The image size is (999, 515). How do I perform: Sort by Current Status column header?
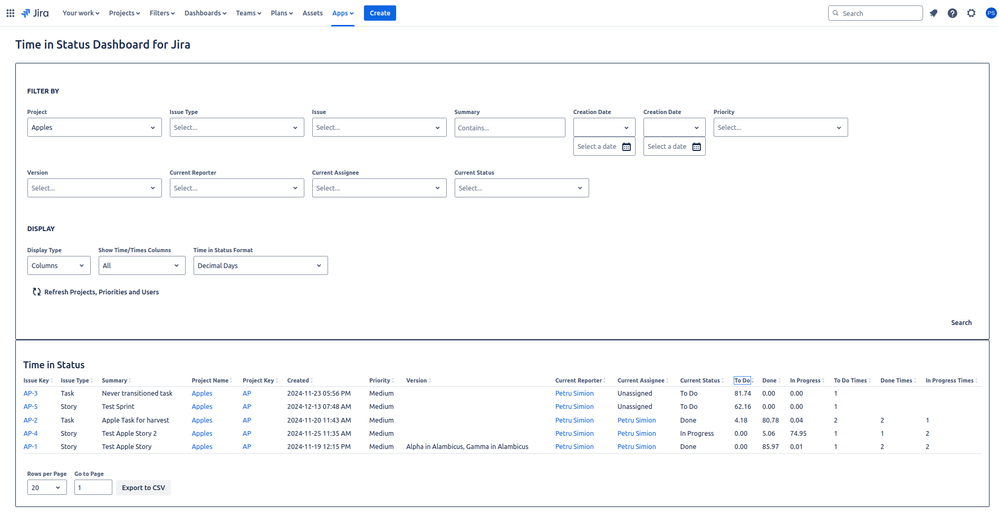701,381
